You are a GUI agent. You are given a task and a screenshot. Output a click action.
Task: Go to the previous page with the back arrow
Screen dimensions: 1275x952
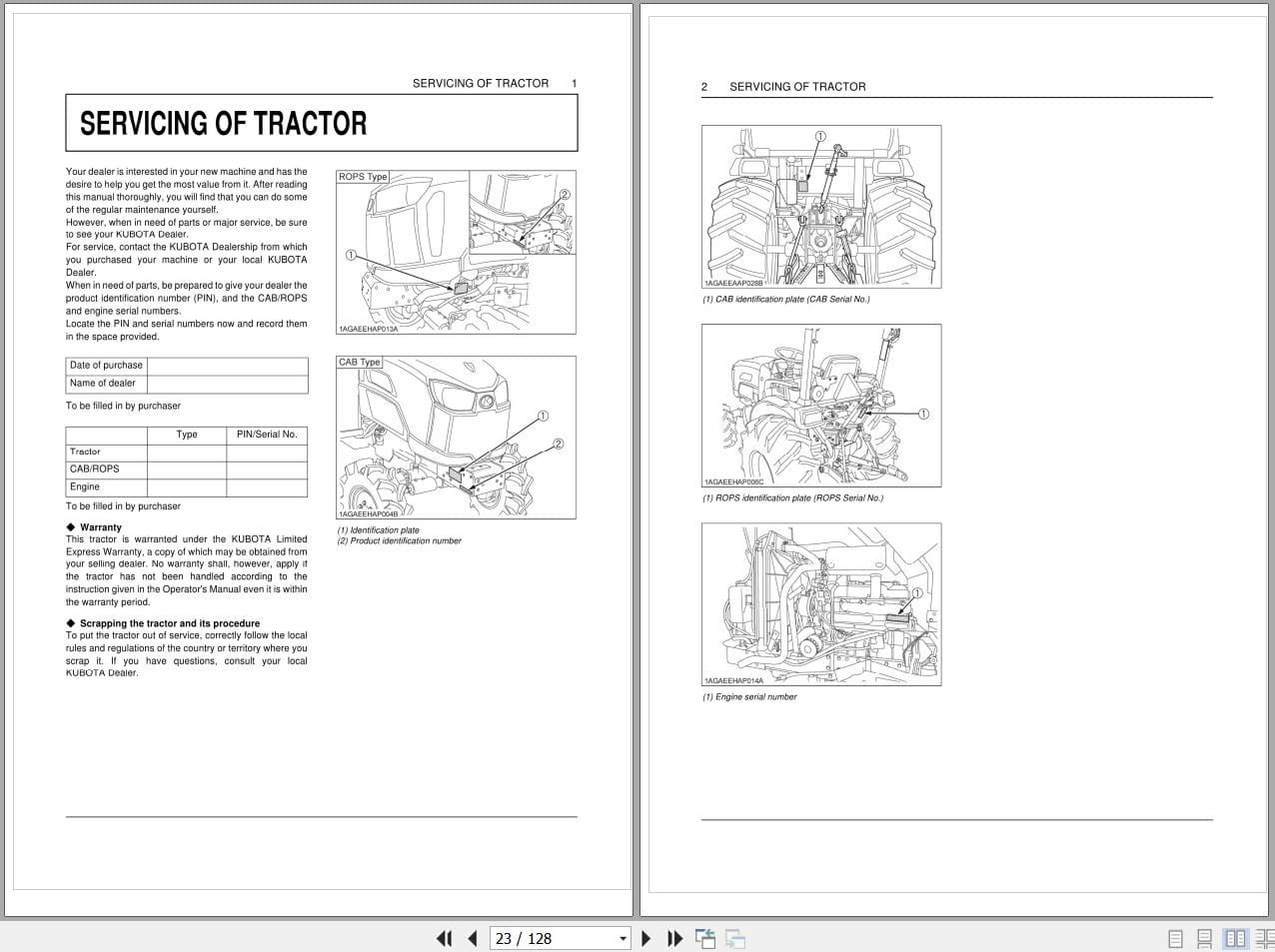pyautogui.click(x=473, y=938)
